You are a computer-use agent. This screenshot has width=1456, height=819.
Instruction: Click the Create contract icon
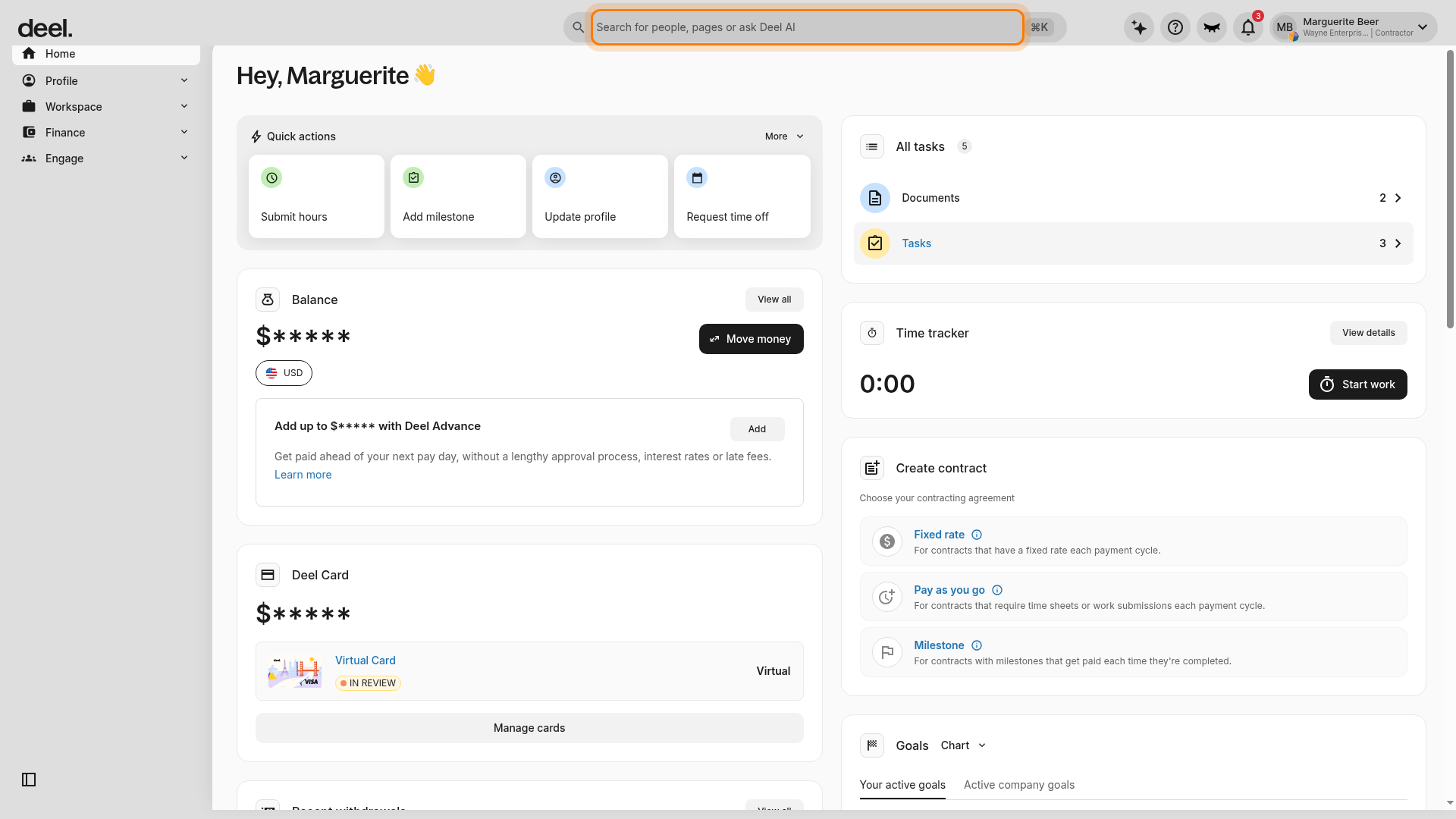pyautogui.click(x=872, y=468)
